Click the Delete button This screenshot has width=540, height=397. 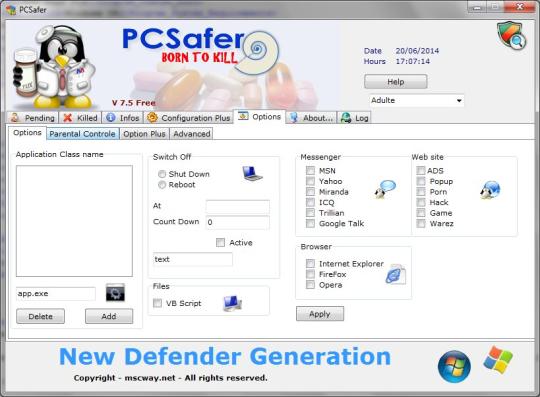point(41,316)
